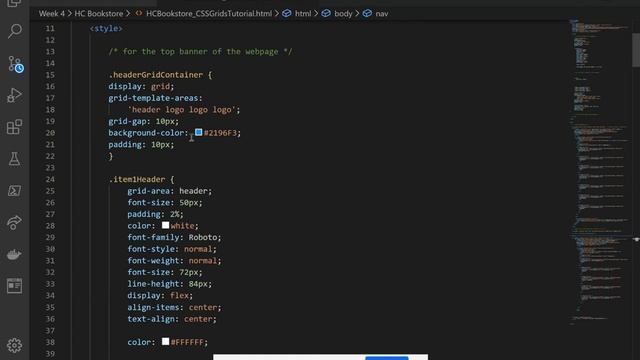The image size is (640, 360).
Task: Open the Source Control view
Action: 15,64
